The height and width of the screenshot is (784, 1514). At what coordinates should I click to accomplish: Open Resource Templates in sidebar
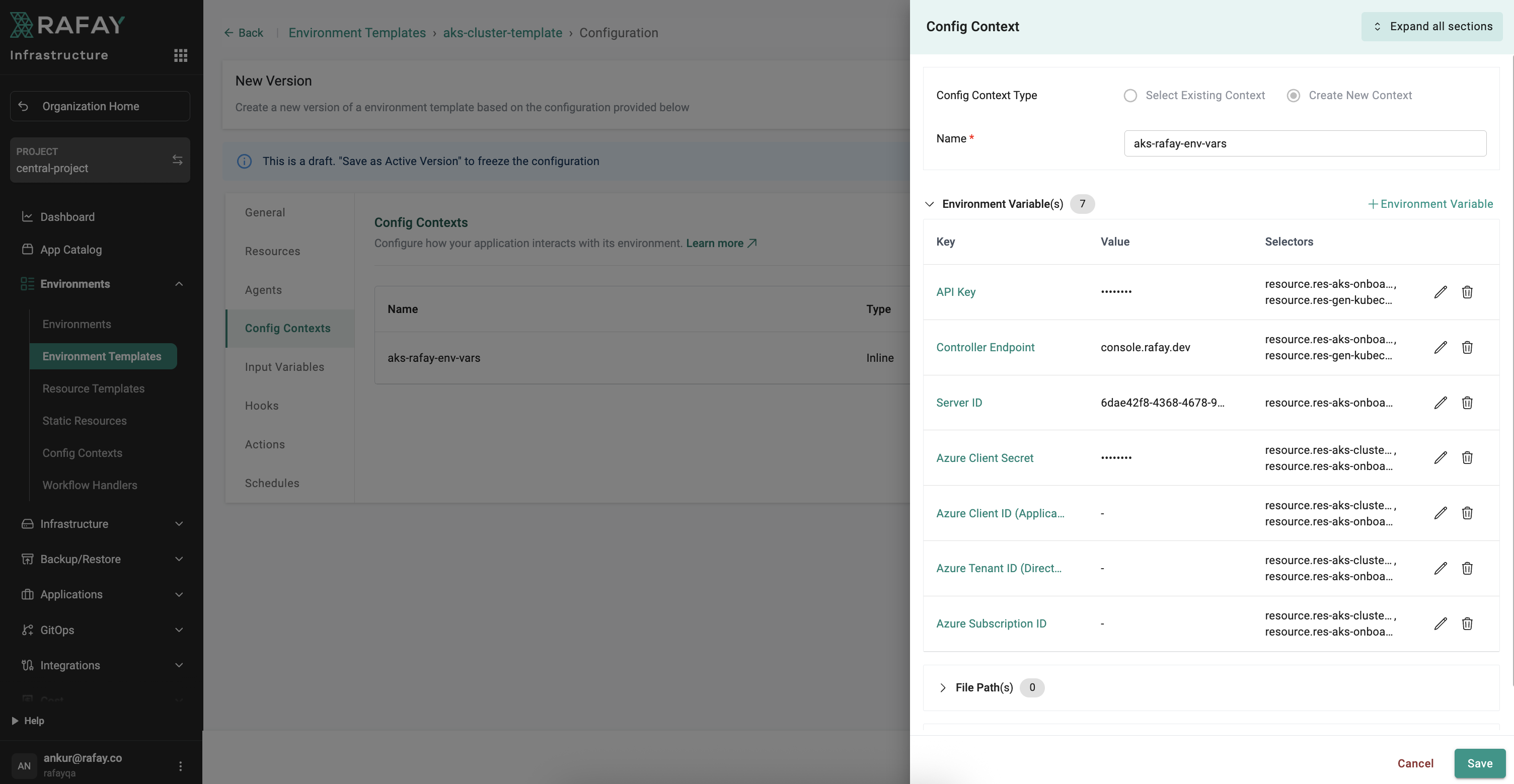[94, 388]
